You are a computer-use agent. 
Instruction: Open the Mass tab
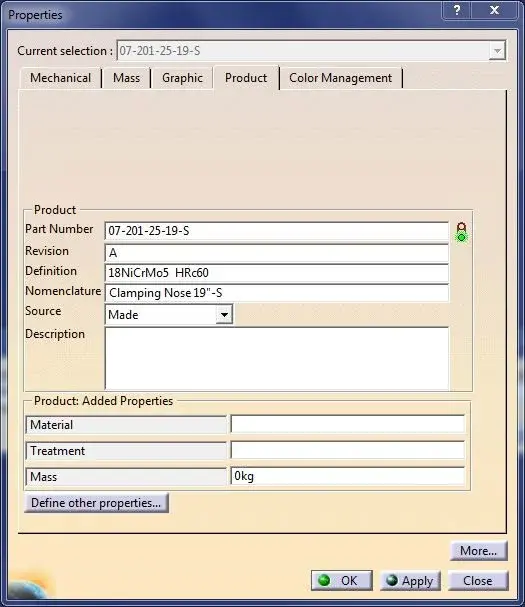pos(126,78)
